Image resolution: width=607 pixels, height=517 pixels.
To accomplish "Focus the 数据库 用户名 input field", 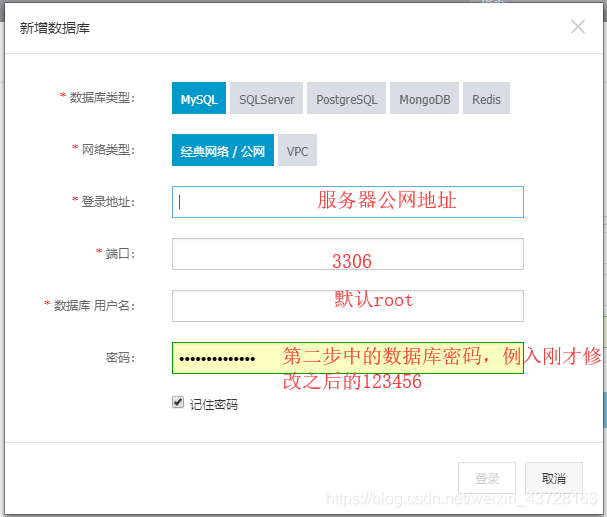I will coord(348,306).
